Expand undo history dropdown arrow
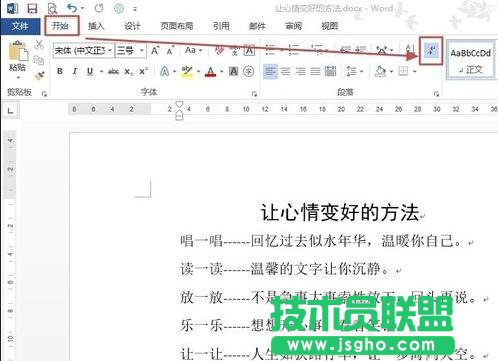The height and width of the screenshot is (361, 498). (x=82, y=9)
